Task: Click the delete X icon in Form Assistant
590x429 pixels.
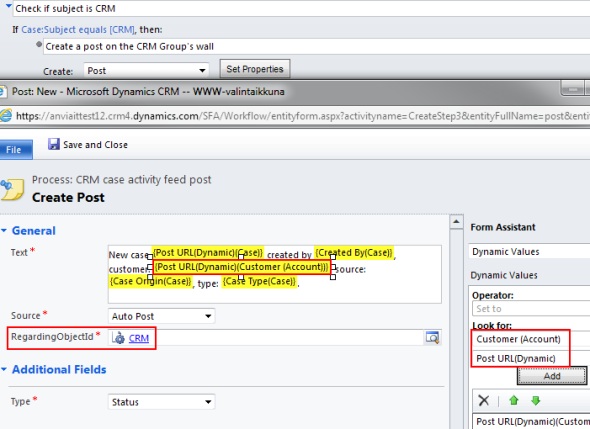Action: [x=484, y=400]
